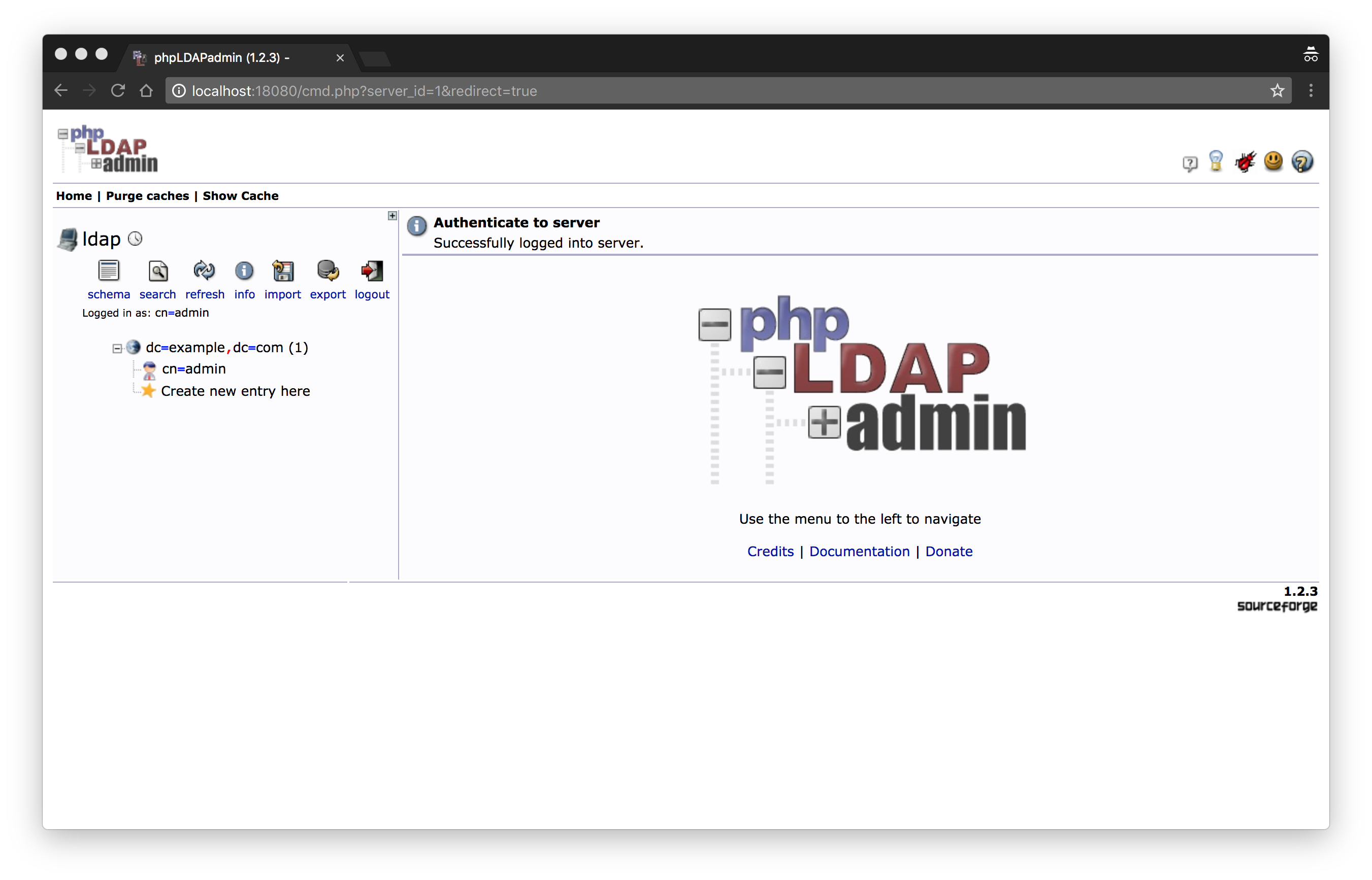This screenshot has width=1372, height=880.
Task: Click Create new entry here
Action: click(236, 391)
